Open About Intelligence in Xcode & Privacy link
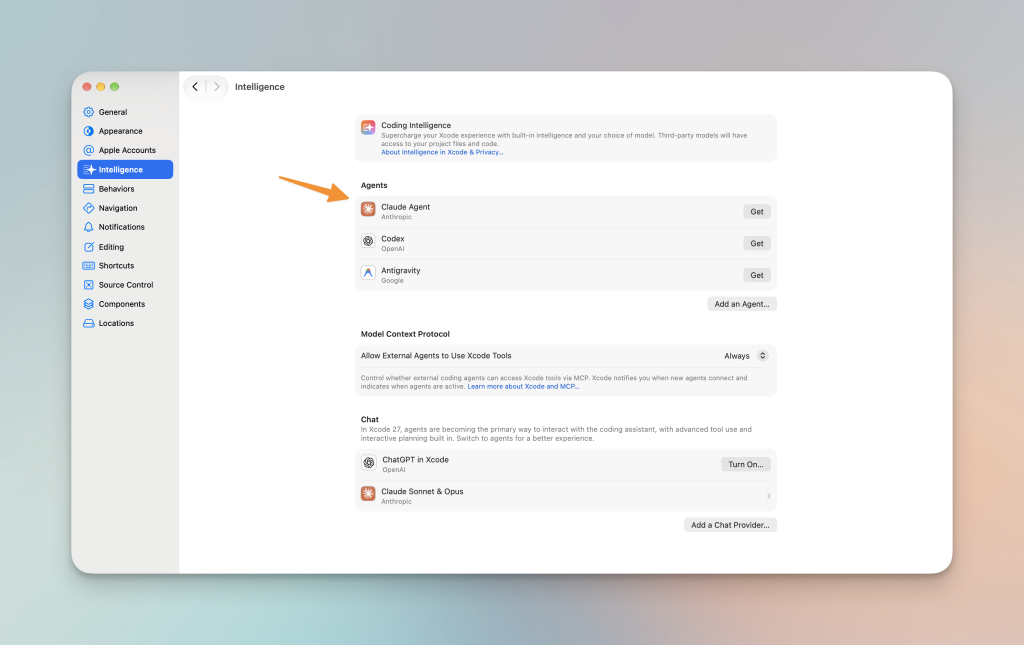The height and width of the screenshot is (645, 1024). click(x=442, y=152)
